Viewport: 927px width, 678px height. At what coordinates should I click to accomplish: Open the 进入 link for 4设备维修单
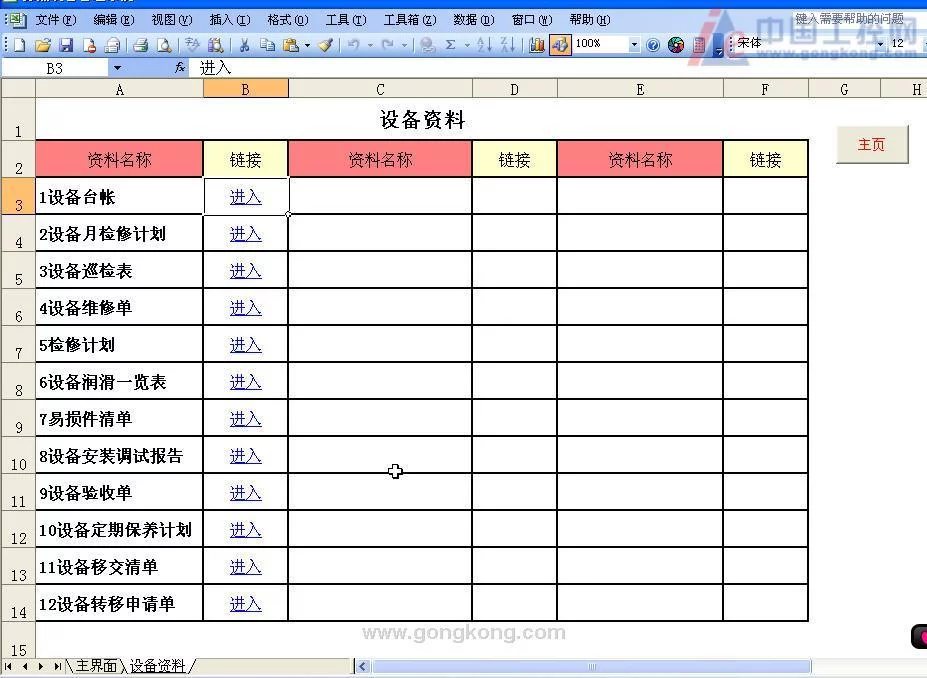[x=245, y=308]
